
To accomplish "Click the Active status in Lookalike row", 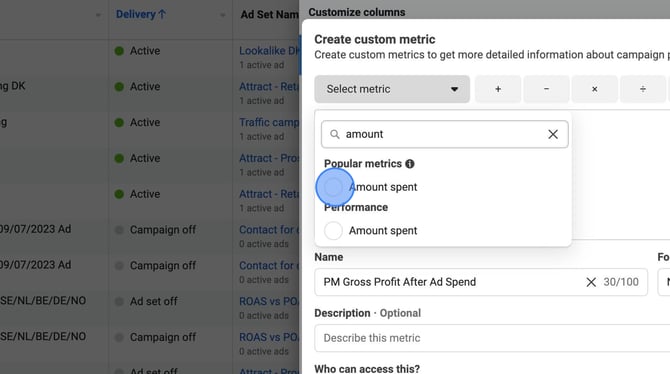I will [145, 50].
